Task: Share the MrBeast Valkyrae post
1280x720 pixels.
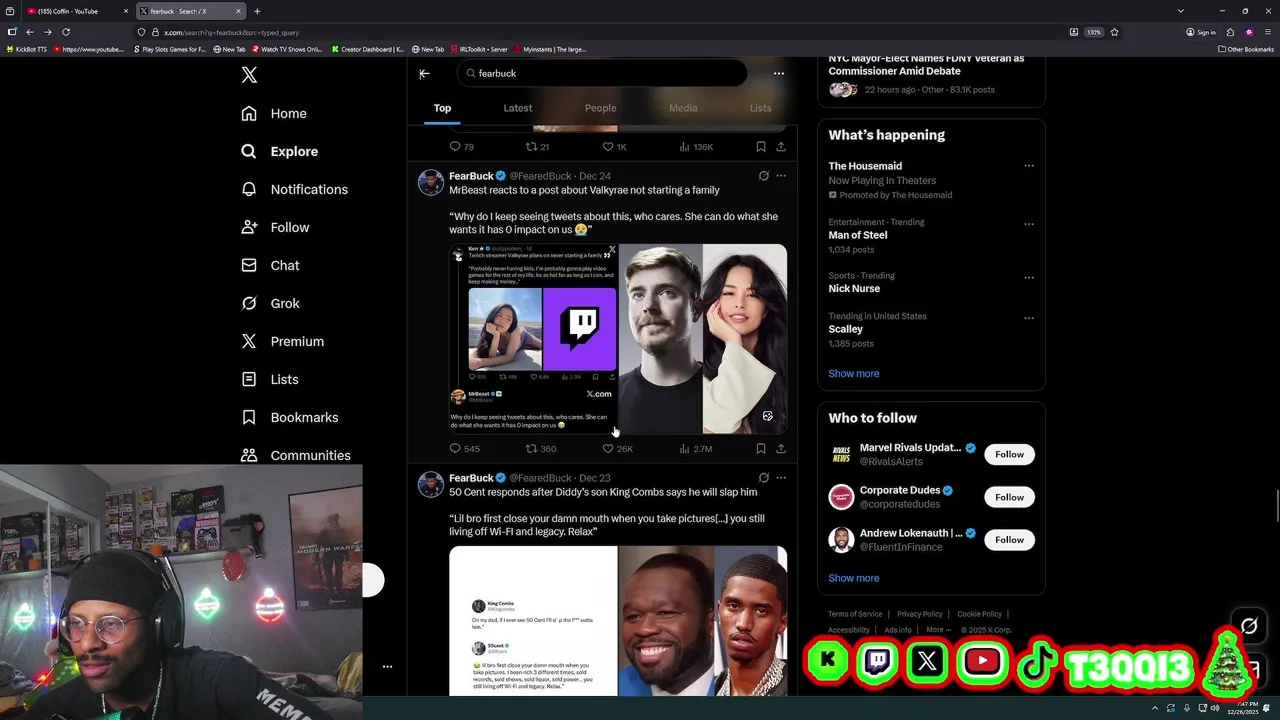Action: point(781,449)
